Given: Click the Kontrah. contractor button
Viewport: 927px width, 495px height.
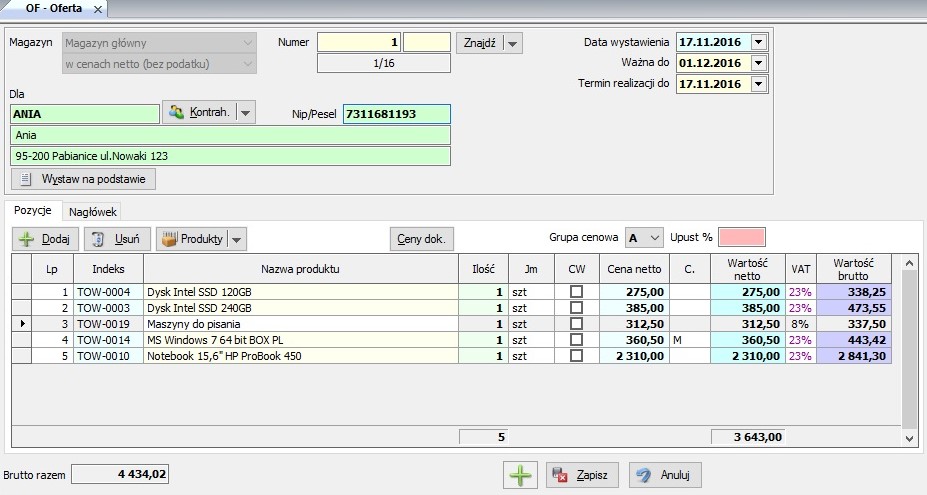Looking at the screenshot, I should [x=198, y=112].
